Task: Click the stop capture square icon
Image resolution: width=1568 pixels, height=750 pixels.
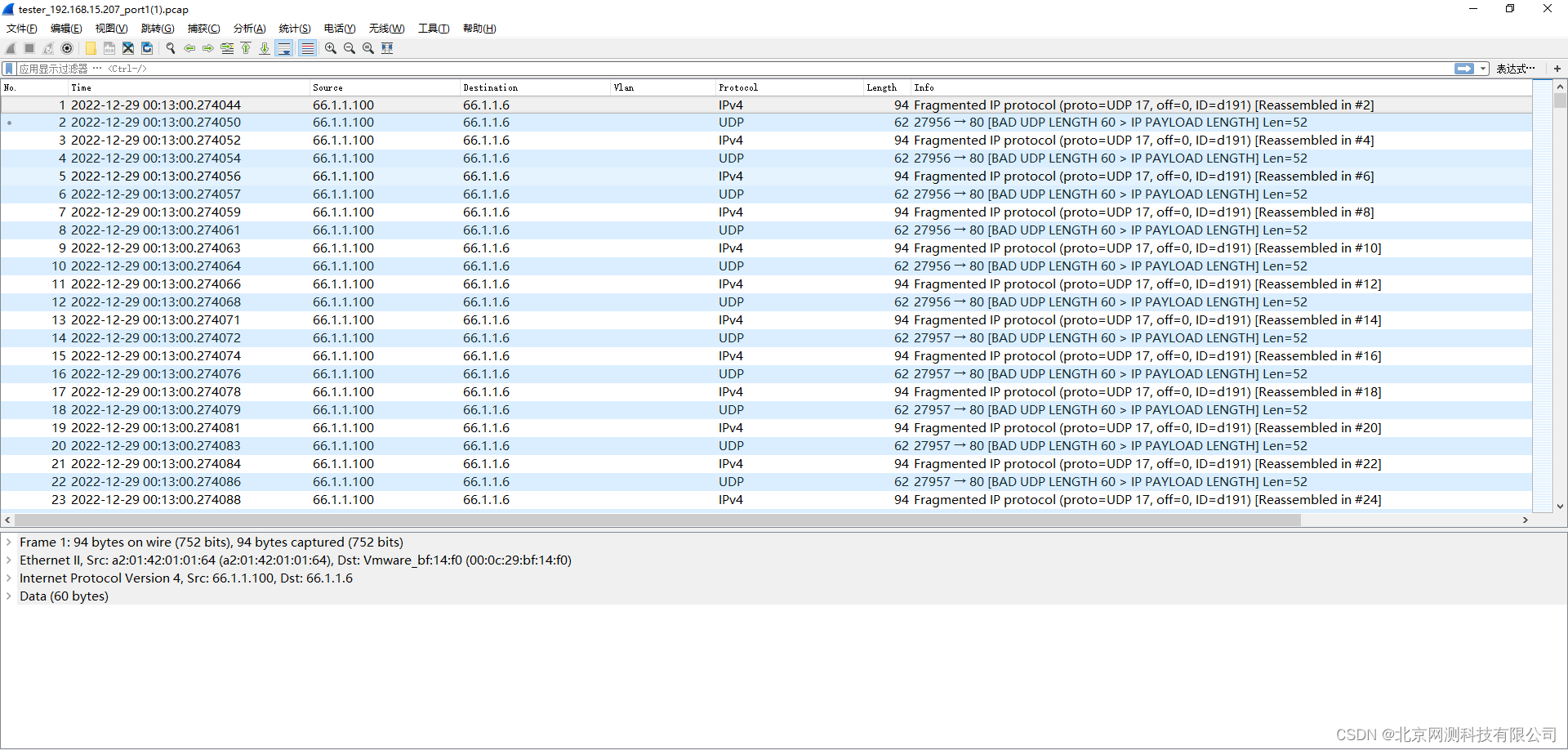Action: coord(29,48)
